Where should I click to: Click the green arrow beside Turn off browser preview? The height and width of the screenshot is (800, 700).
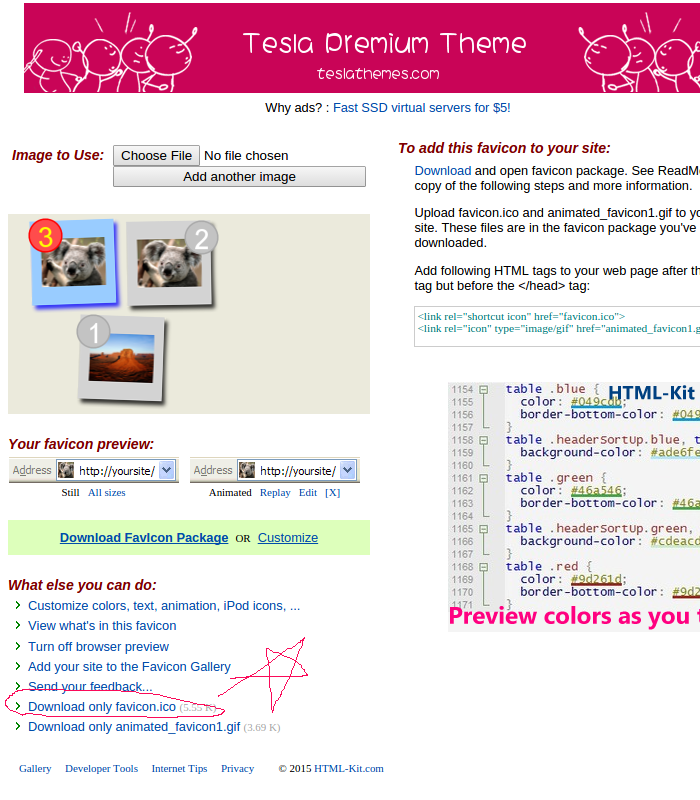(18, 646)
